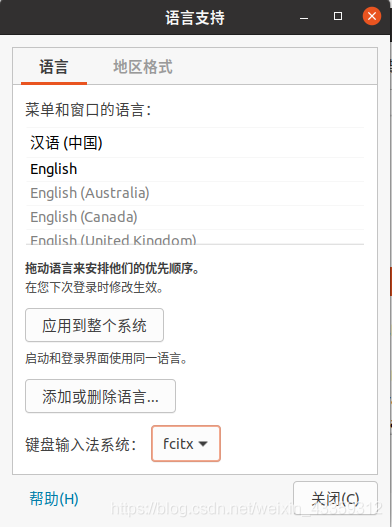392x527 pixels.
Task: Select English (United Kingdom) row
Action: [x=195, y=237]
